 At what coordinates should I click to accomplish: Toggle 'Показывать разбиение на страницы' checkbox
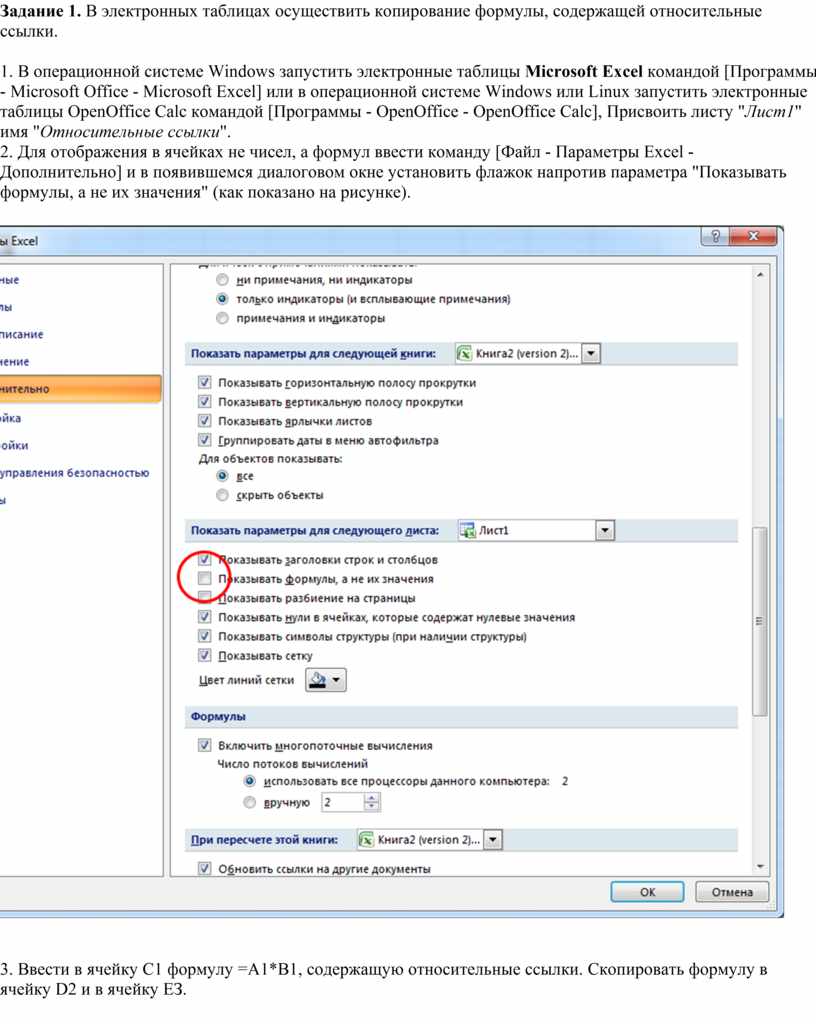coord(204,597)
